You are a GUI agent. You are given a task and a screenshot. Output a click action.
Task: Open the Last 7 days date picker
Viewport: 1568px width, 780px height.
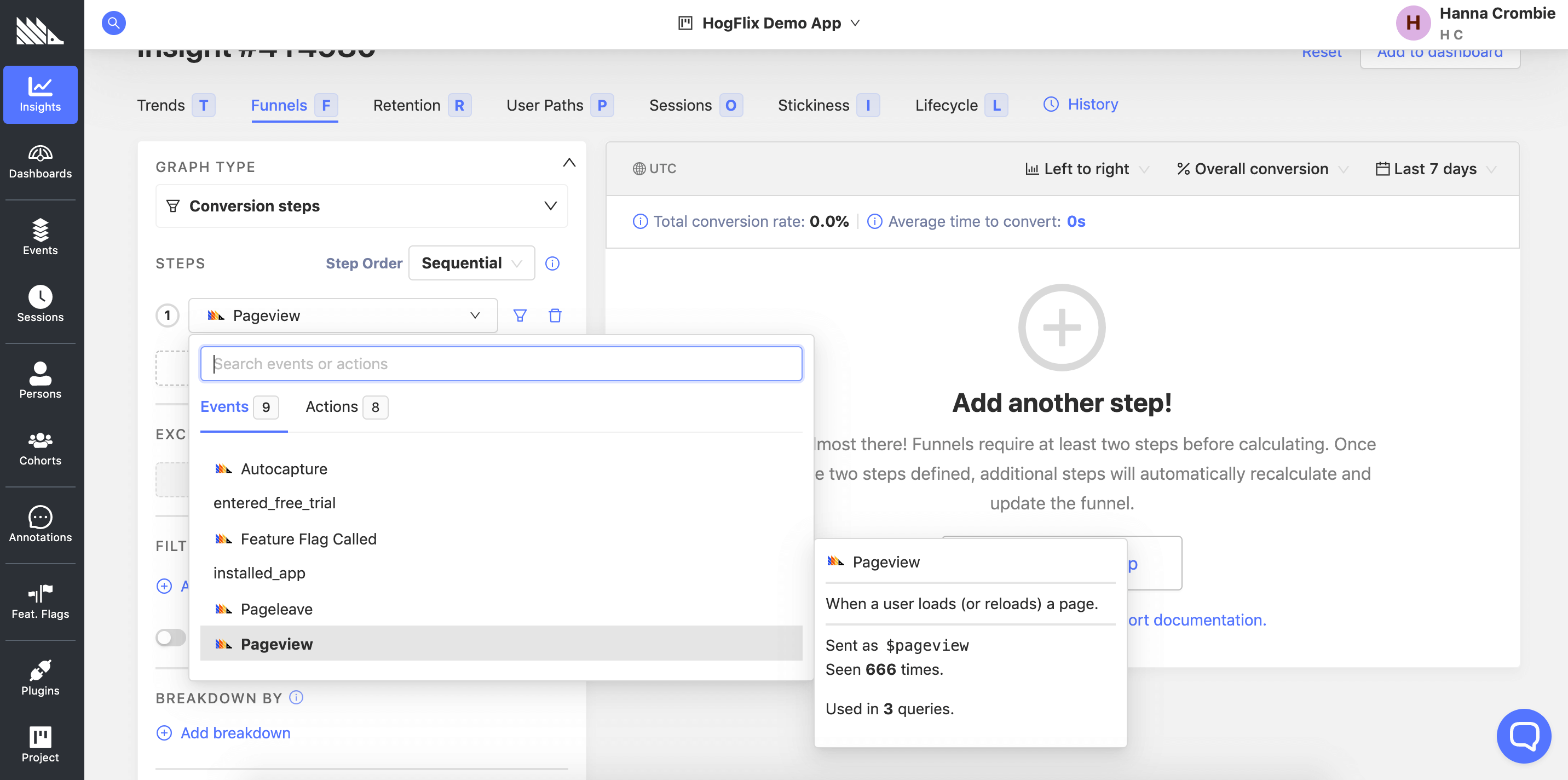(1435, 169)
